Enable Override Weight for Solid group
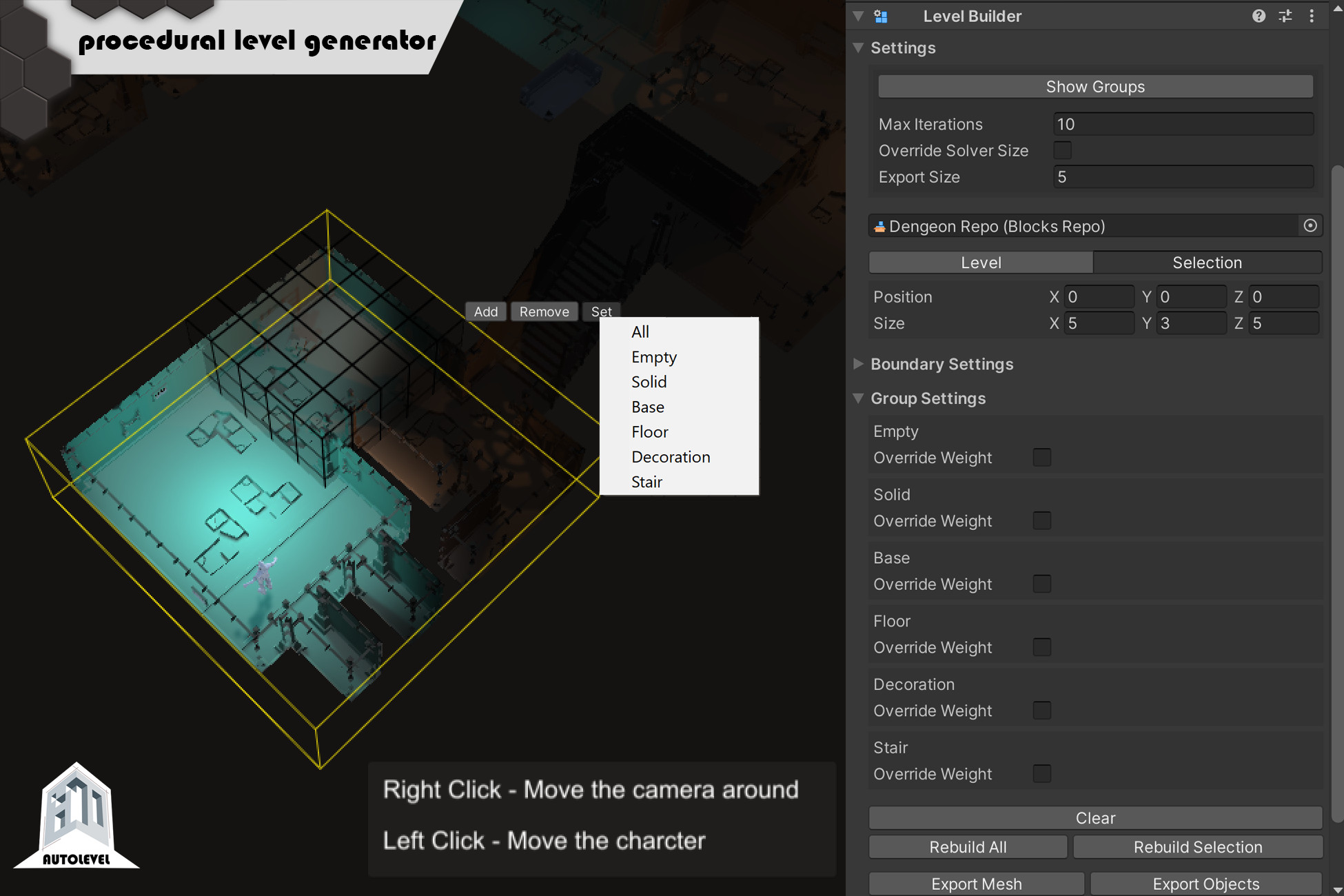 point(1041,520)
